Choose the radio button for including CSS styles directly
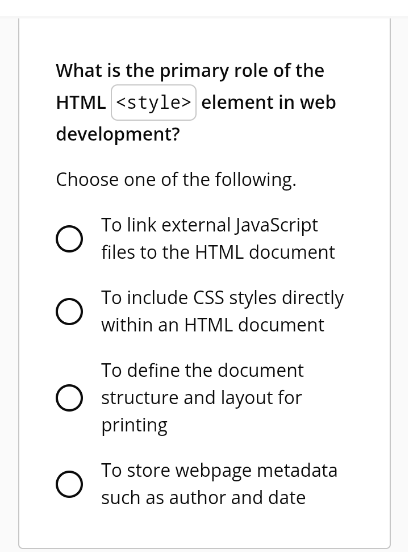The width and height of the screenshot is (408, 552). tap(69, 311)
